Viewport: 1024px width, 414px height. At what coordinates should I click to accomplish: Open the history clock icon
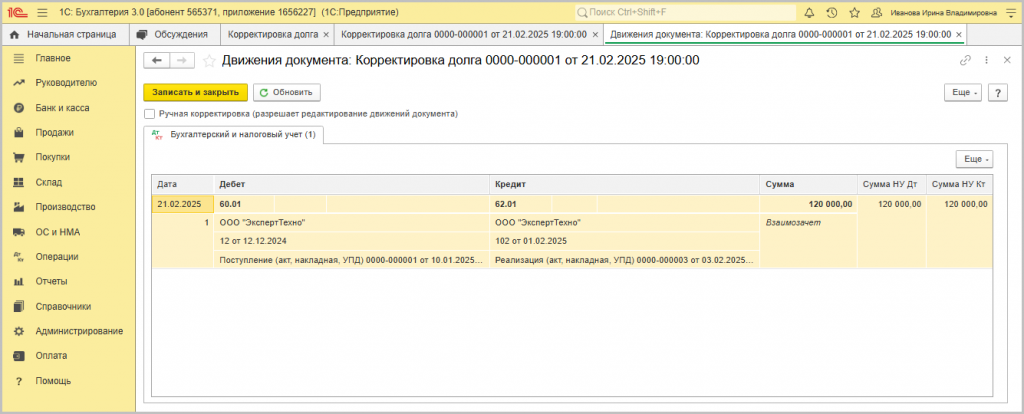[x=831, y=12]
